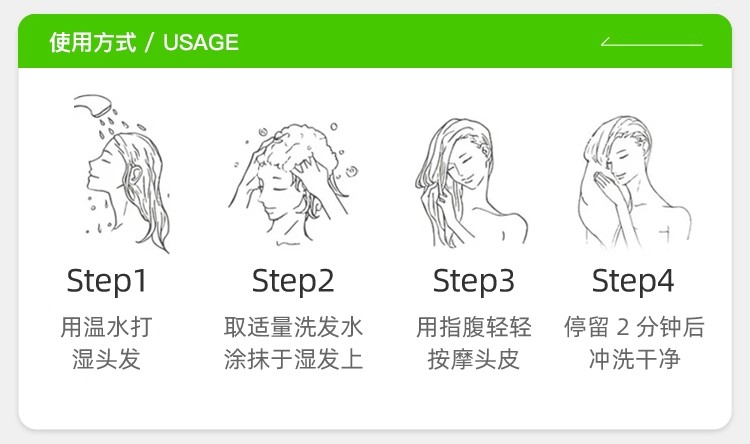This screenshot has width=750, height=444.
Task: Click the 使用方式 / USAGE title
Action: [144, 42]
